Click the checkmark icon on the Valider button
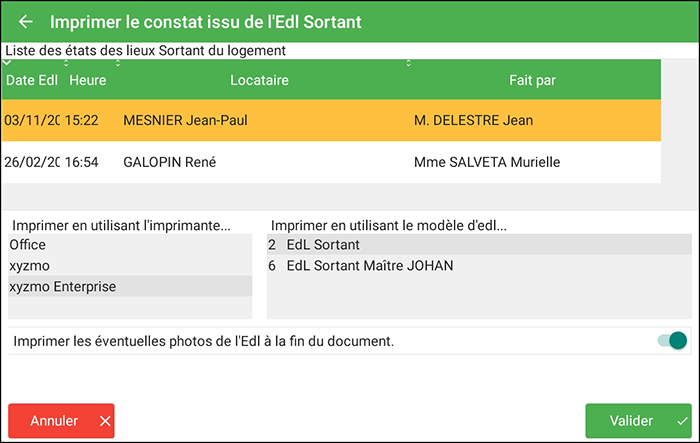 click(x=682, y=422)
